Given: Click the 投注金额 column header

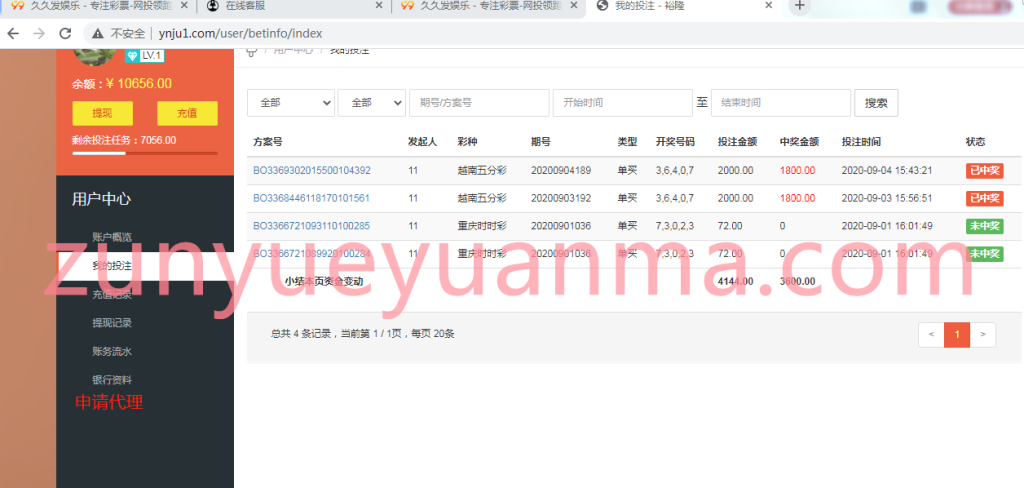Looking at the screenshot, I should (x=737, y=142).
